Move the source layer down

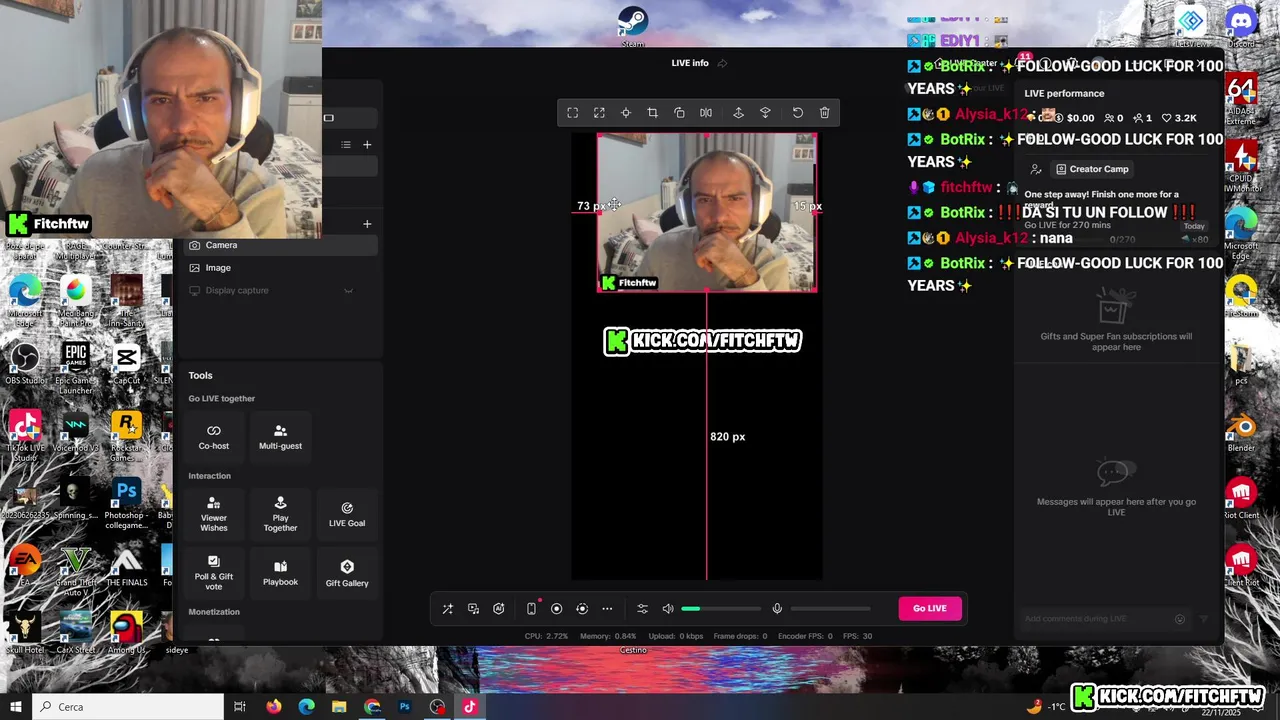[x=765, y=113]
